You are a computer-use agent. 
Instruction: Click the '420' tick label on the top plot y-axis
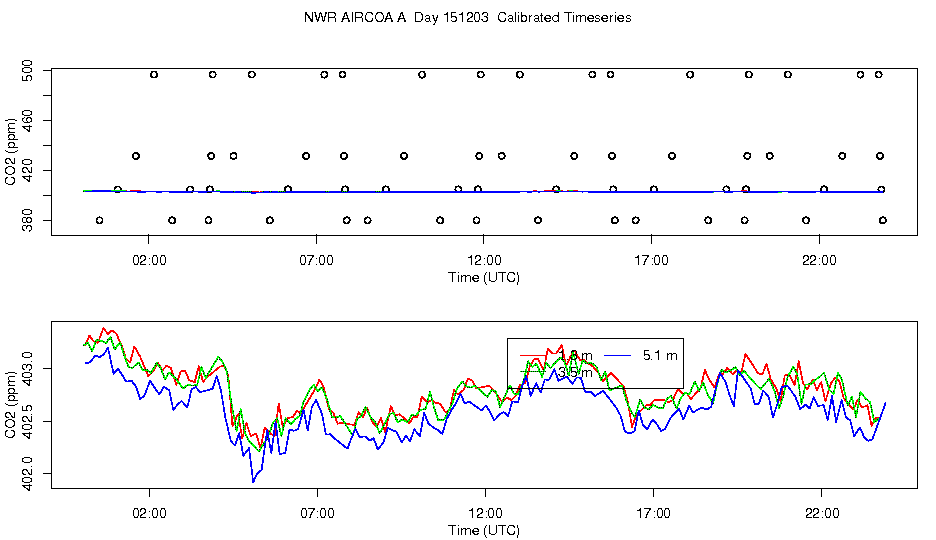coord(29,171)
